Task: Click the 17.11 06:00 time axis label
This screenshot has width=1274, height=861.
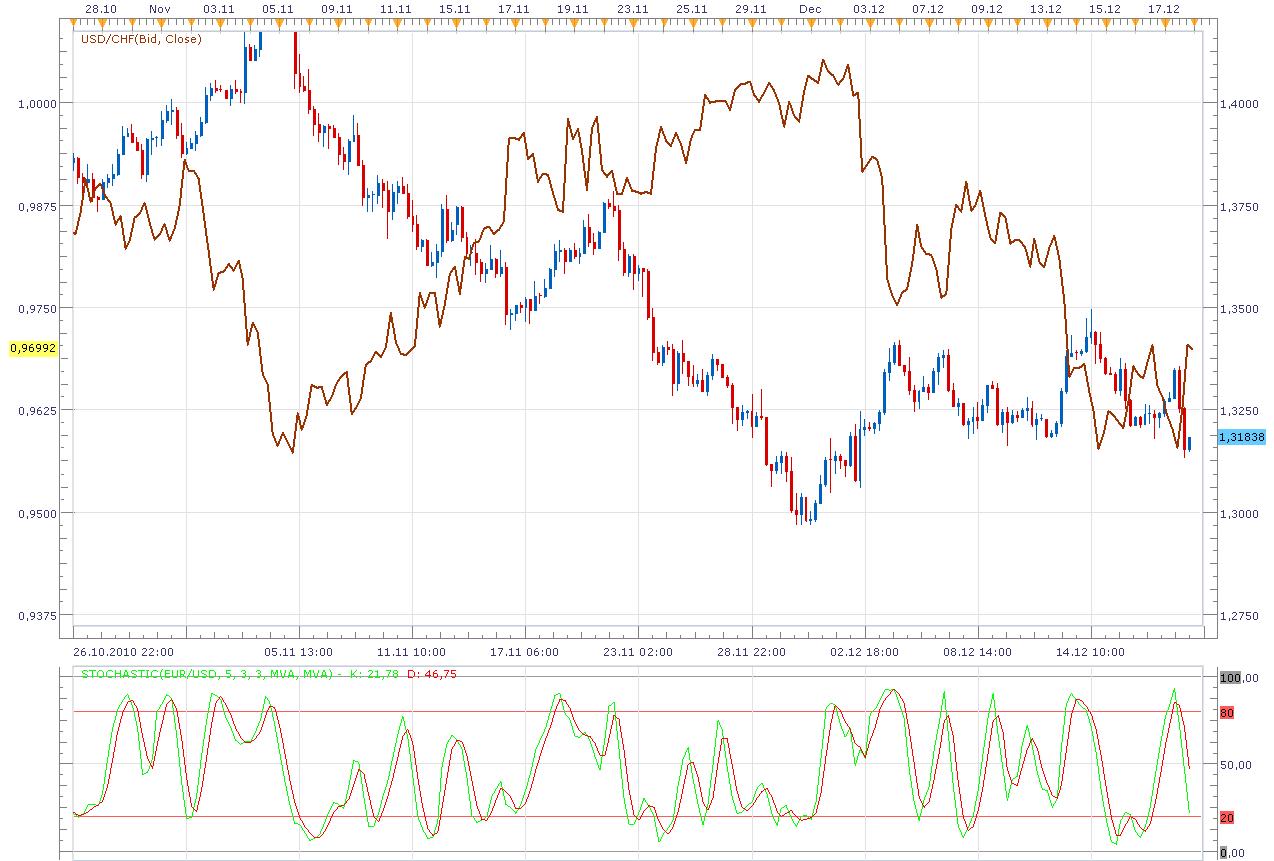Action: point(524,652)
